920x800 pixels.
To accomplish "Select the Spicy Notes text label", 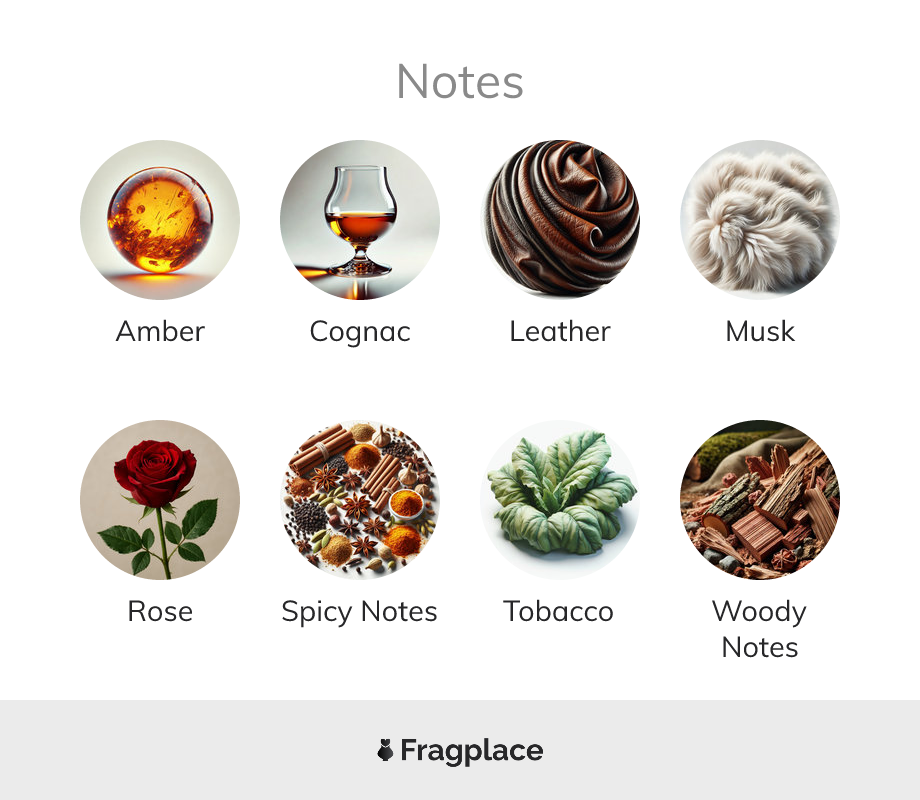I will point(360,612).
